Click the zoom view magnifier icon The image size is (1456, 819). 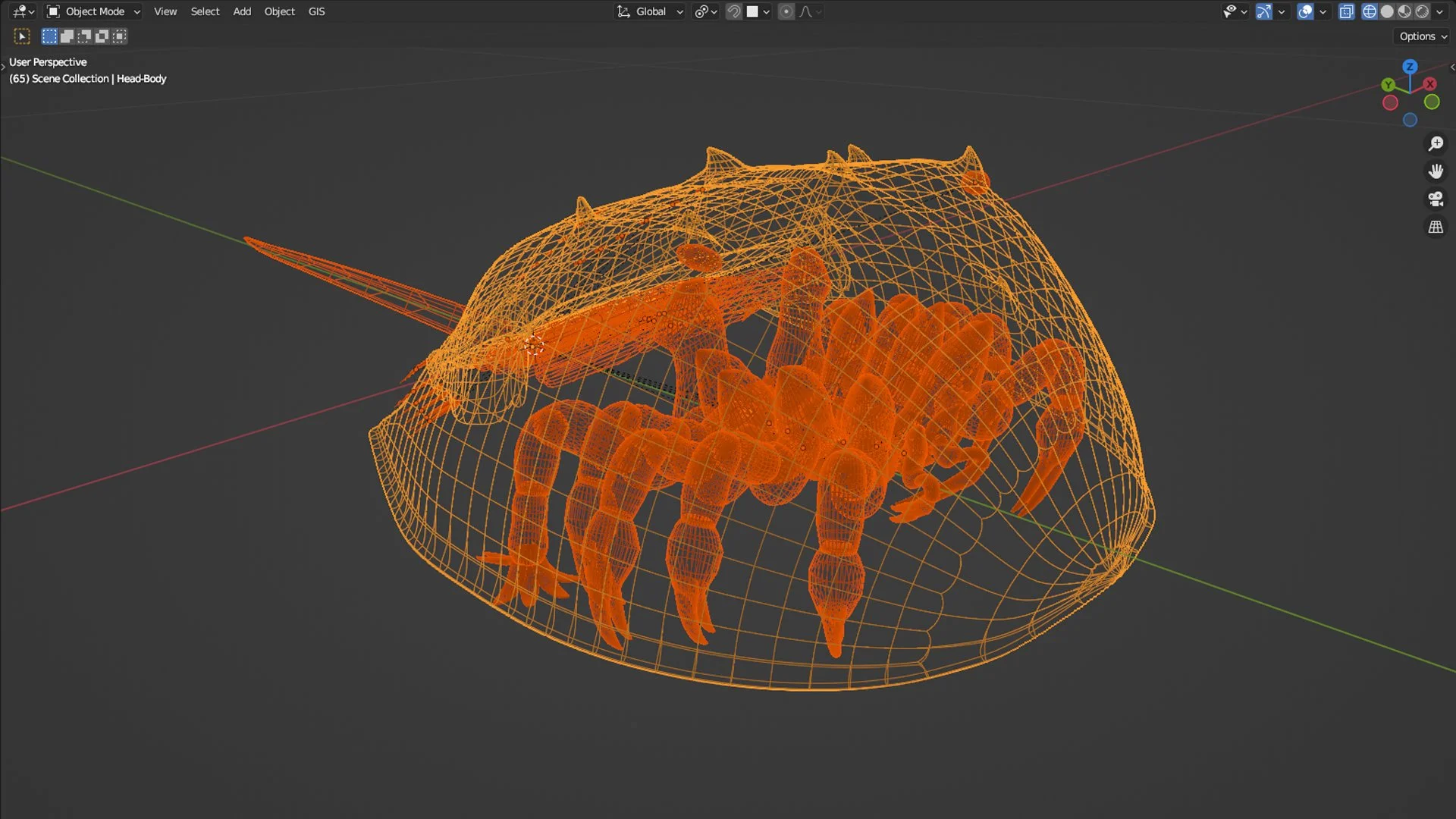click(x=1436, y=143)
